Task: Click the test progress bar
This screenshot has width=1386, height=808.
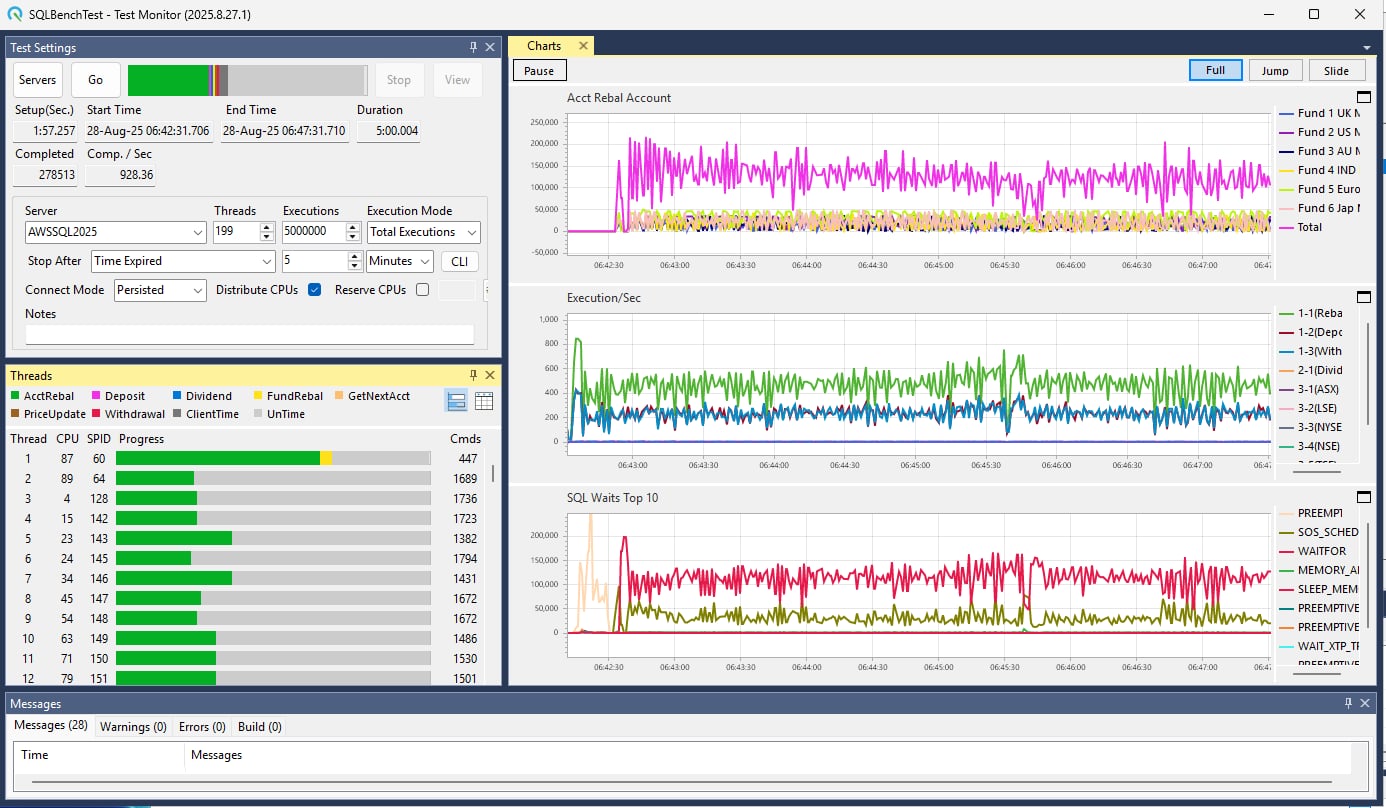Action: pyautogui.click(x=247, y=80)
